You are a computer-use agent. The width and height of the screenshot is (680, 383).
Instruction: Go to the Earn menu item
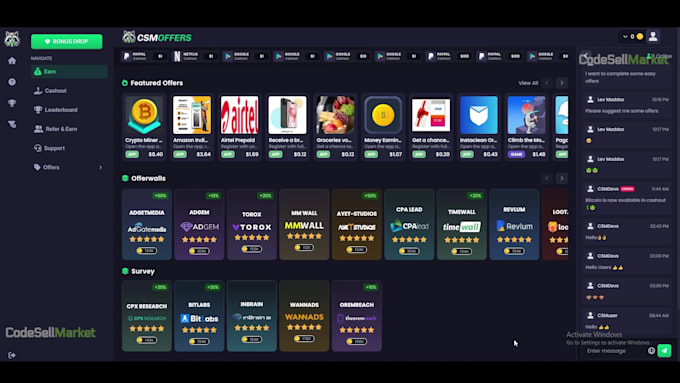(x=69, y=72)
